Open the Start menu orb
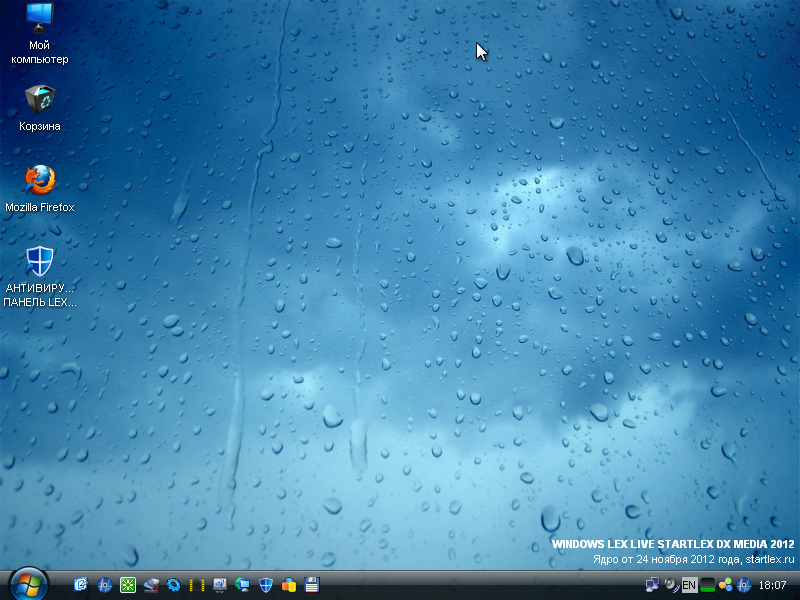 click(27, 583)
